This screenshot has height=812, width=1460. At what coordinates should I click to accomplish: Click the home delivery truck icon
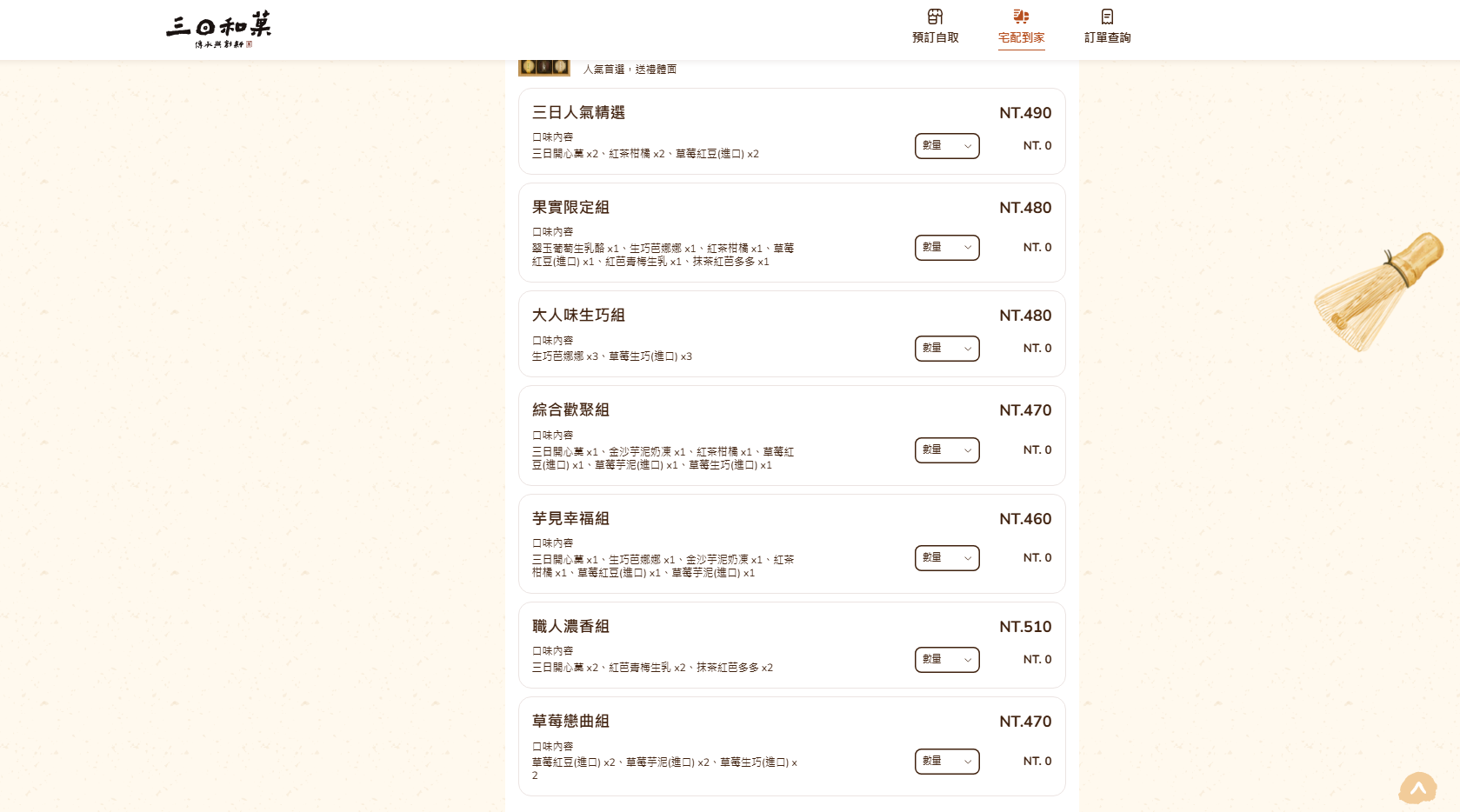pyautogui.click(x=1021, y=17)
